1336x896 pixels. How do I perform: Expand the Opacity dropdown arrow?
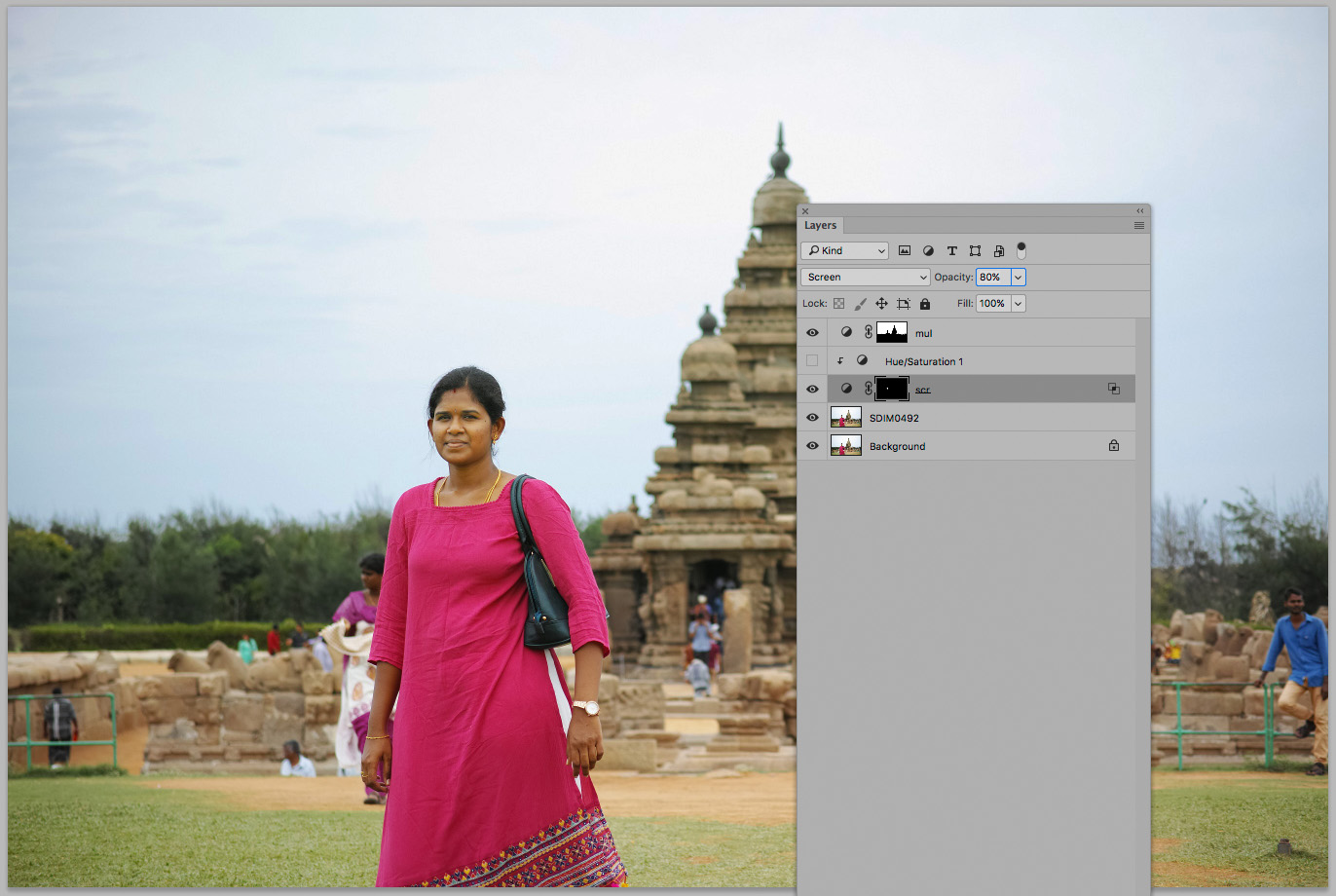[x=1018, y=277]
